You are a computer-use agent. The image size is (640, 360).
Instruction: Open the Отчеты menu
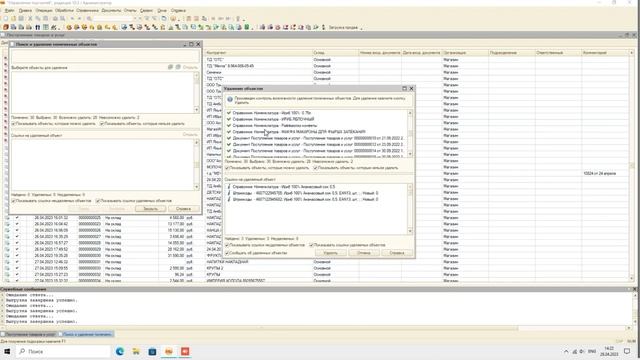[x=130, y=11]
